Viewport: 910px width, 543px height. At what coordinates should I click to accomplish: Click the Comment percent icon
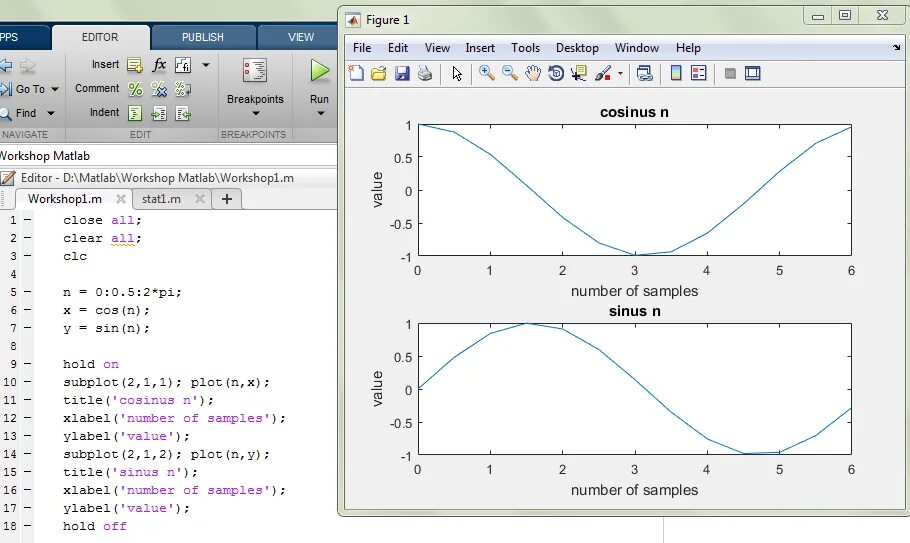(135, 89)
